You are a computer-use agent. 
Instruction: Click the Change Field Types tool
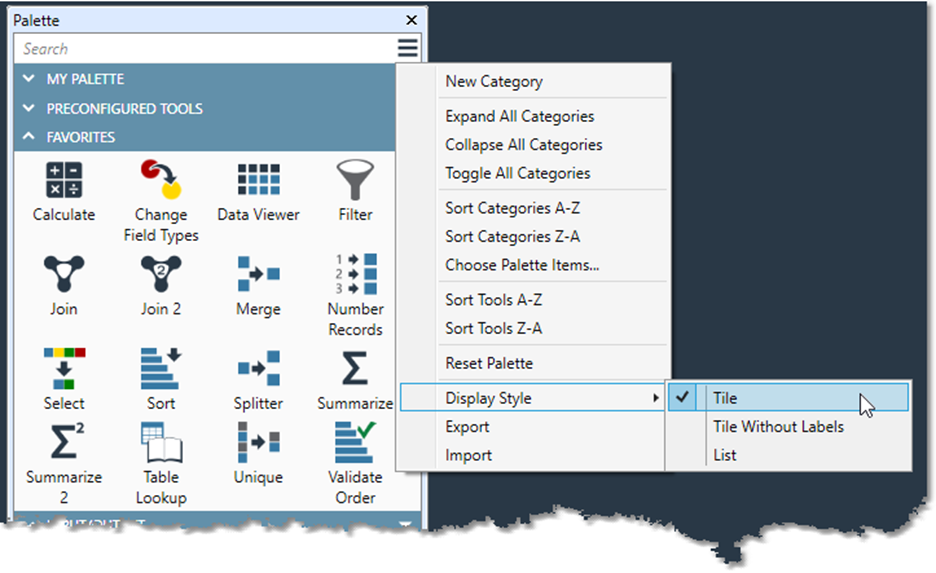coord(160,181)
